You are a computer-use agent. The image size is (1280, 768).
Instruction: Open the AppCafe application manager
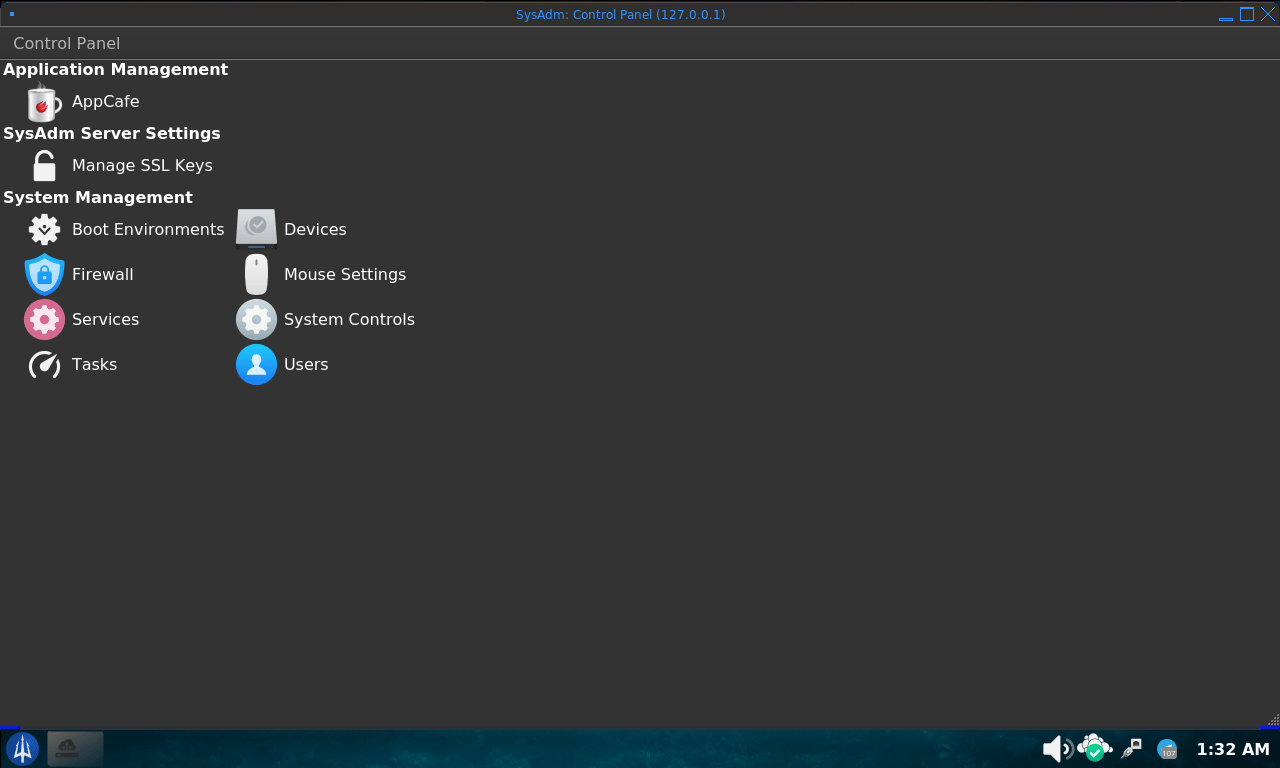coord(82,102)
